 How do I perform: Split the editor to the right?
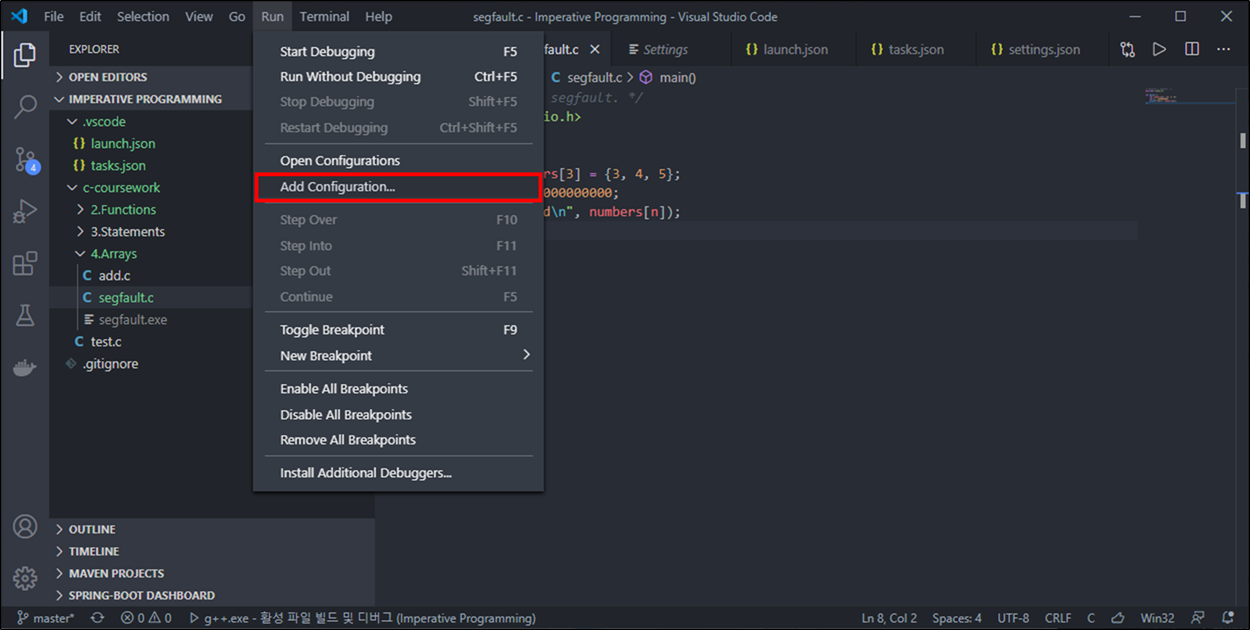1192,49
